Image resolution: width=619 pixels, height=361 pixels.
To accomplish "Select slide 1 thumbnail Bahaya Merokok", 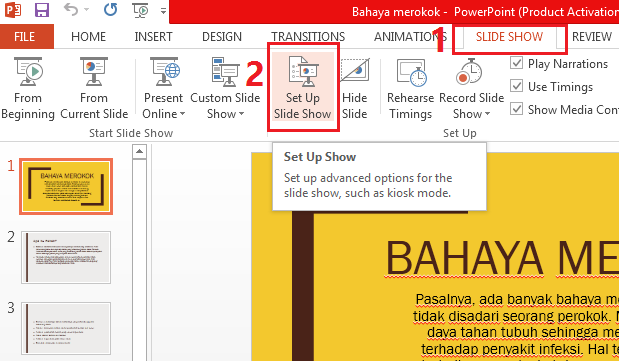I will [x=66, y=186].
